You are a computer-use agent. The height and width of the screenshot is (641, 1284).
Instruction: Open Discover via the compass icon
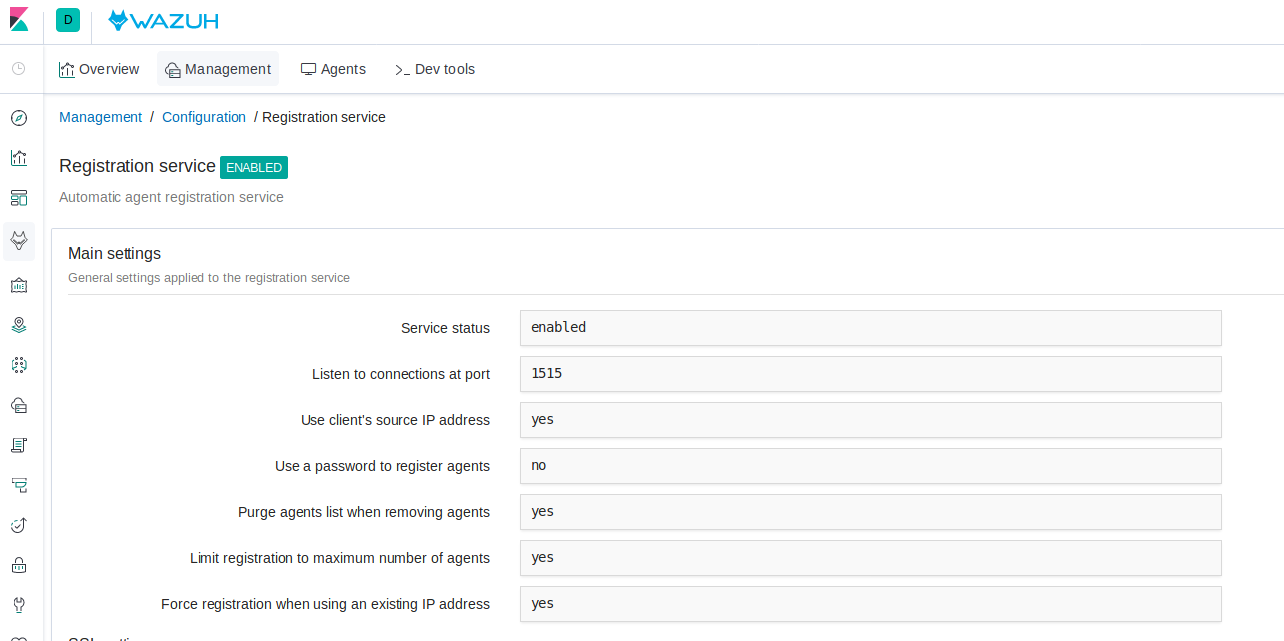(18, 118)
